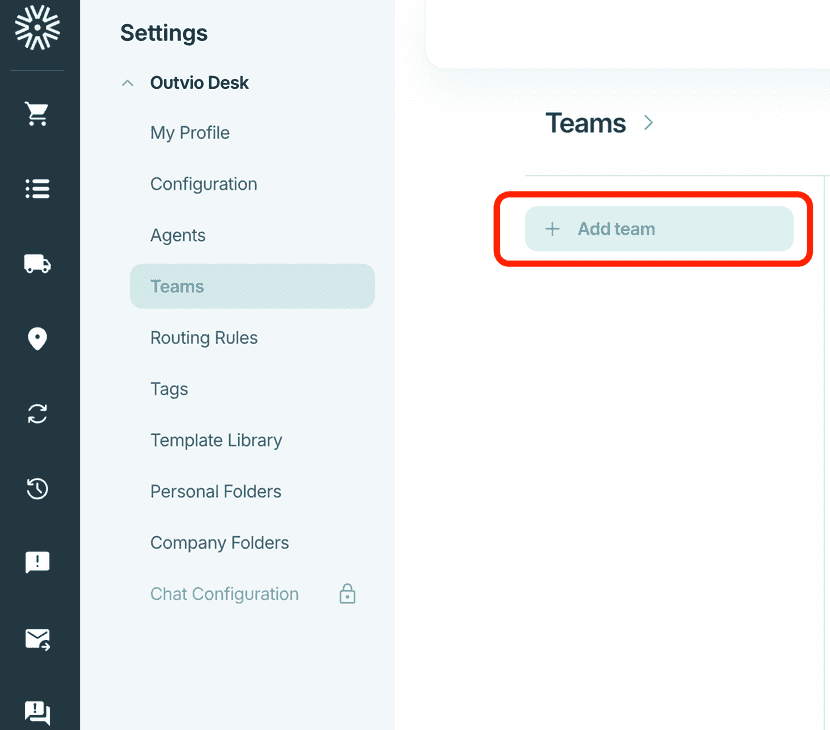
Task: Open the delivery truck shipments icon
Action: [x=37, y=263]
